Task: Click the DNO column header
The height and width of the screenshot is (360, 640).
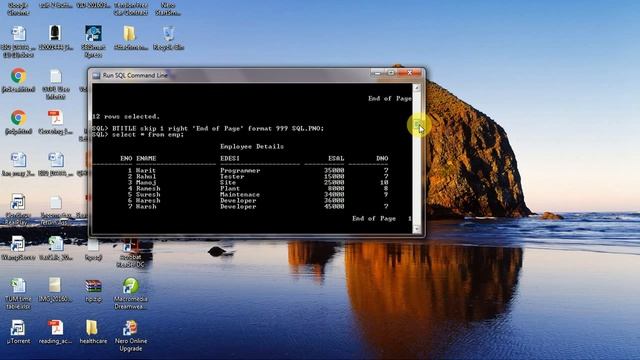Action: (382, 158)
